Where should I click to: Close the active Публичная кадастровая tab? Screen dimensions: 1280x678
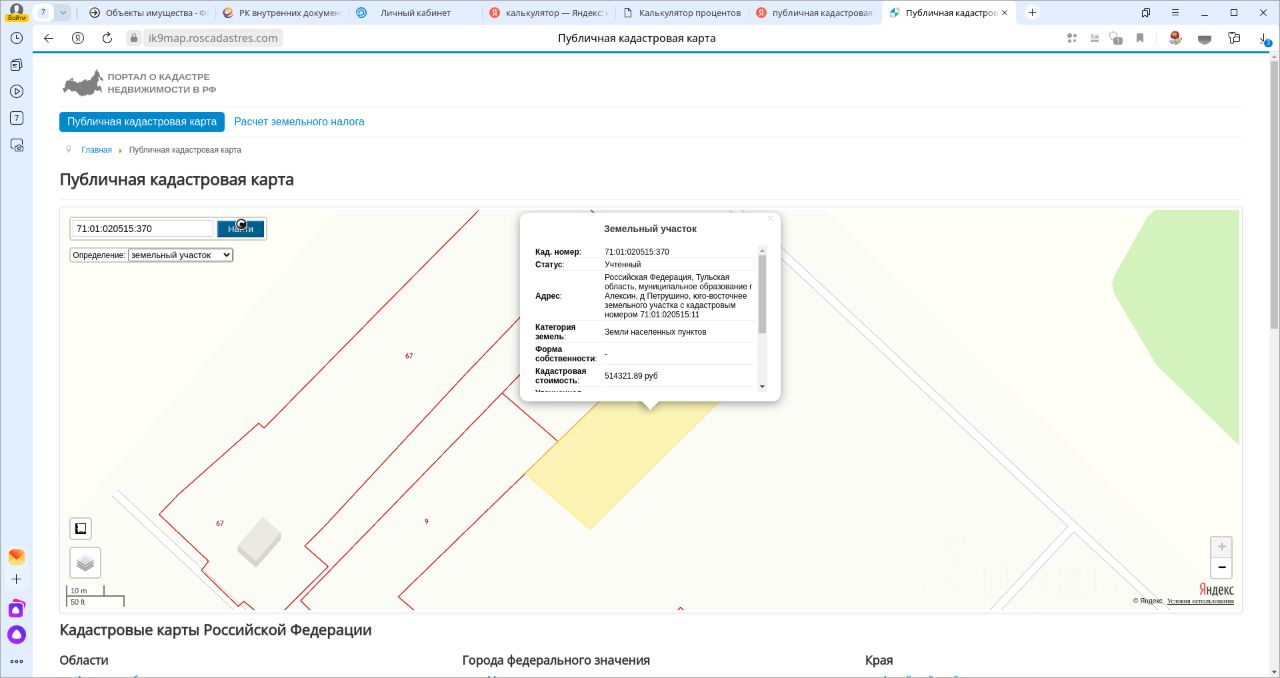click(x=1005, y=13)
